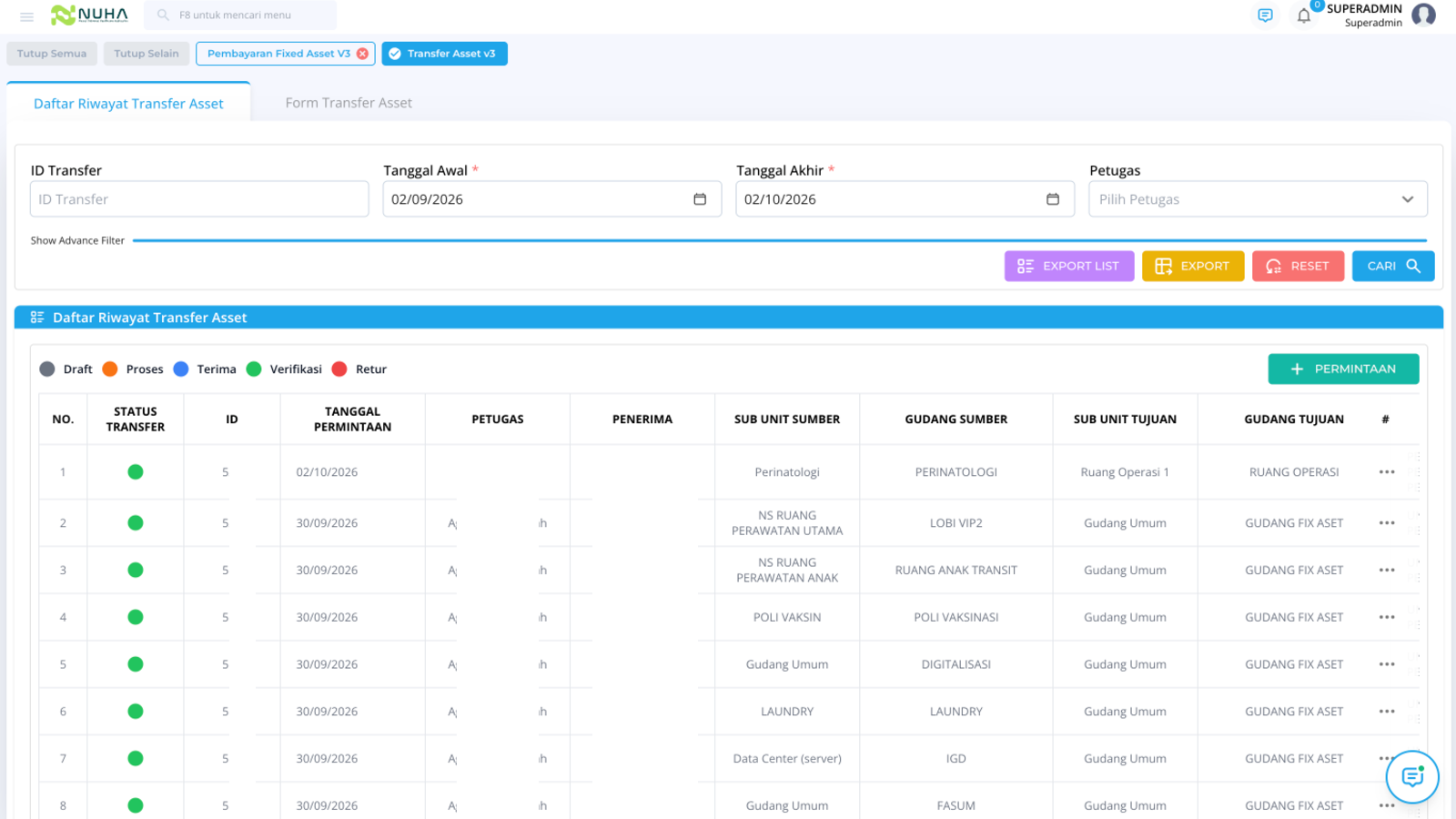
Task: Switch to Transfer Asset v3 tab
Action: coord(445,54)
